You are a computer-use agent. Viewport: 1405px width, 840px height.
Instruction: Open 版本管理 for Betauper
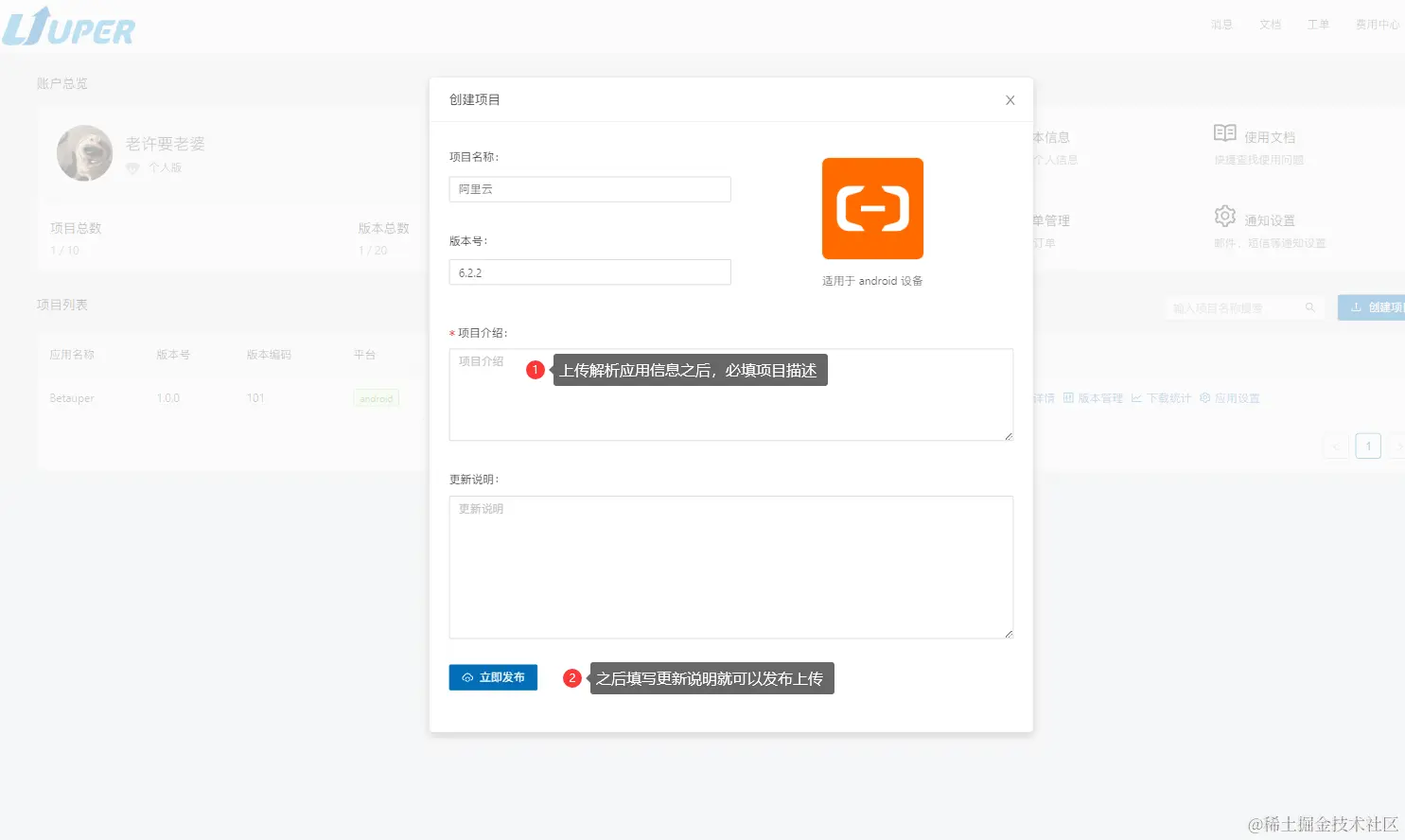[1100, 398]
